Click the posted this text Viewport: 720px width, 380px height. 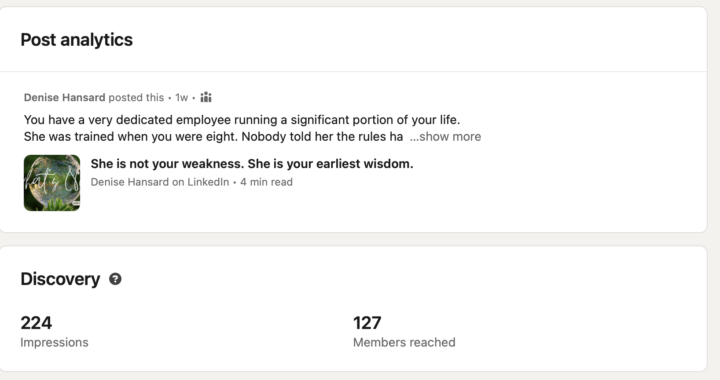(x=136, y=97)
